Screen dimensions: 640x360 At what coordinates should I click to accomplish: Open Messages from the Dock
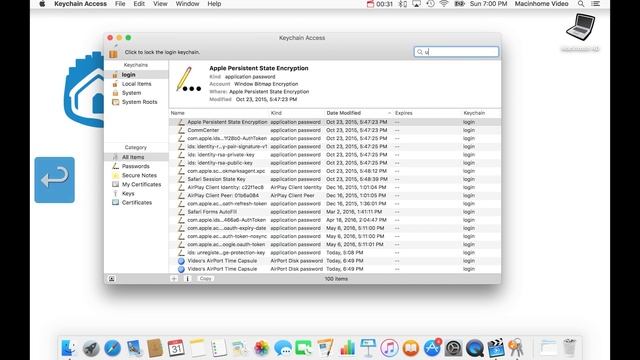click(282, 348)
